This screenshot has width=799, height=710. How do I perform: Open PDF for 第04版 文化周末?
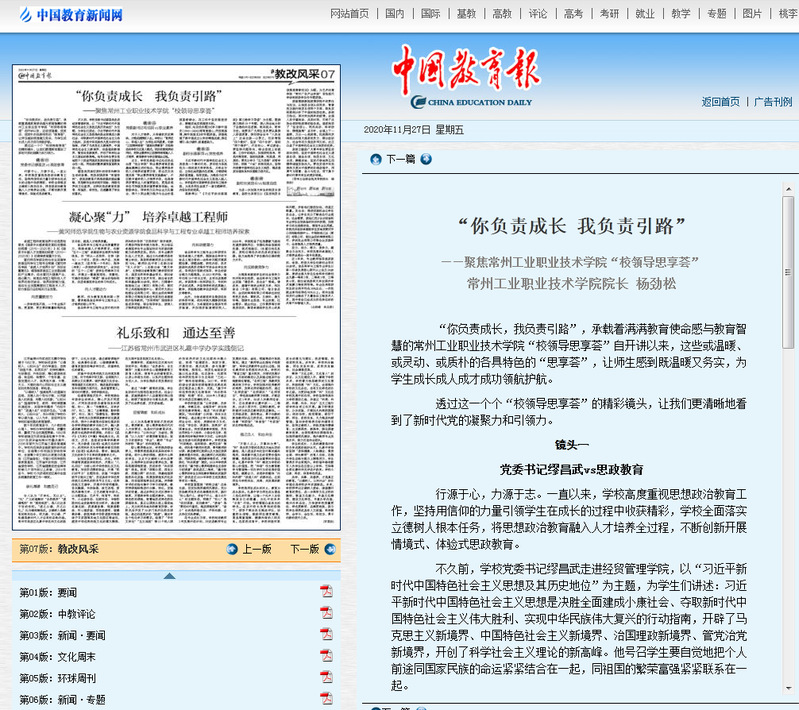pyautogui.click(x=326, y=656)
